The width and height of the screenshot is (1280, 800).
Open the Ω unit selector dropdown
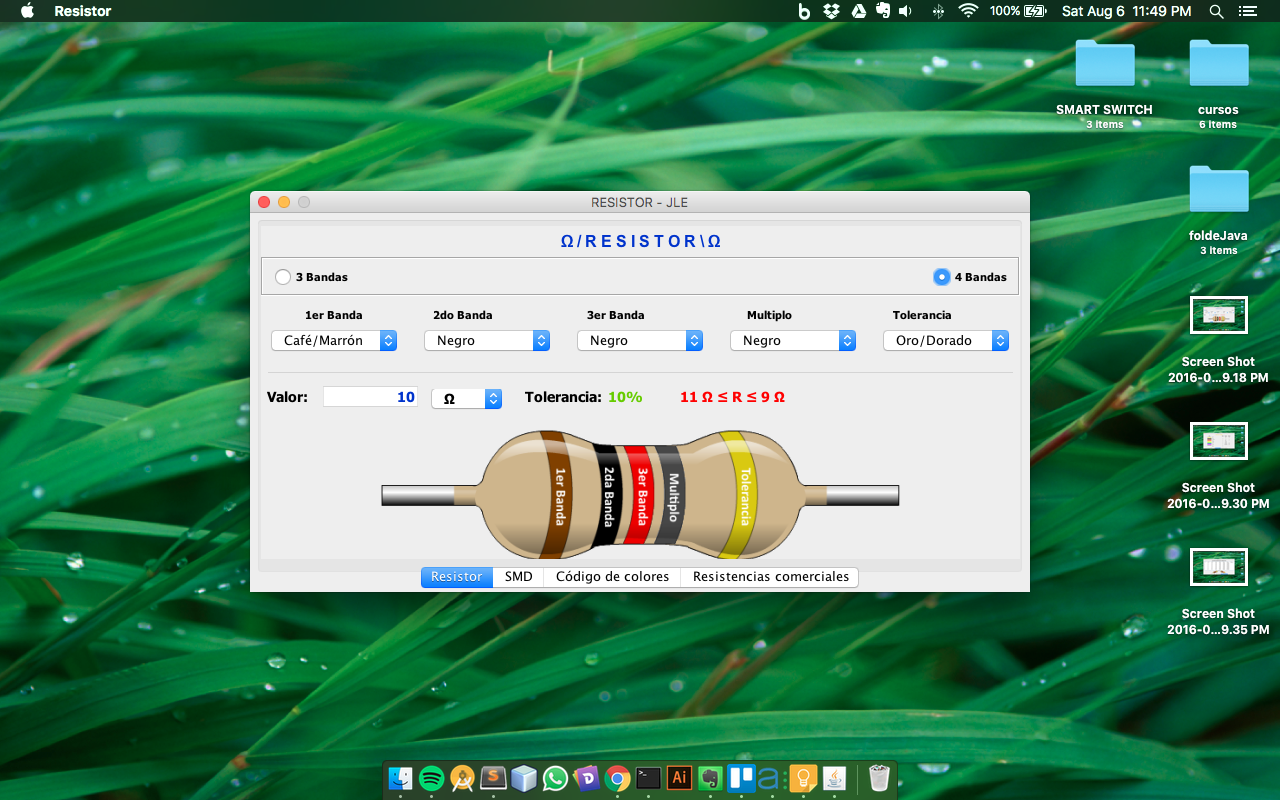[466, 398]
